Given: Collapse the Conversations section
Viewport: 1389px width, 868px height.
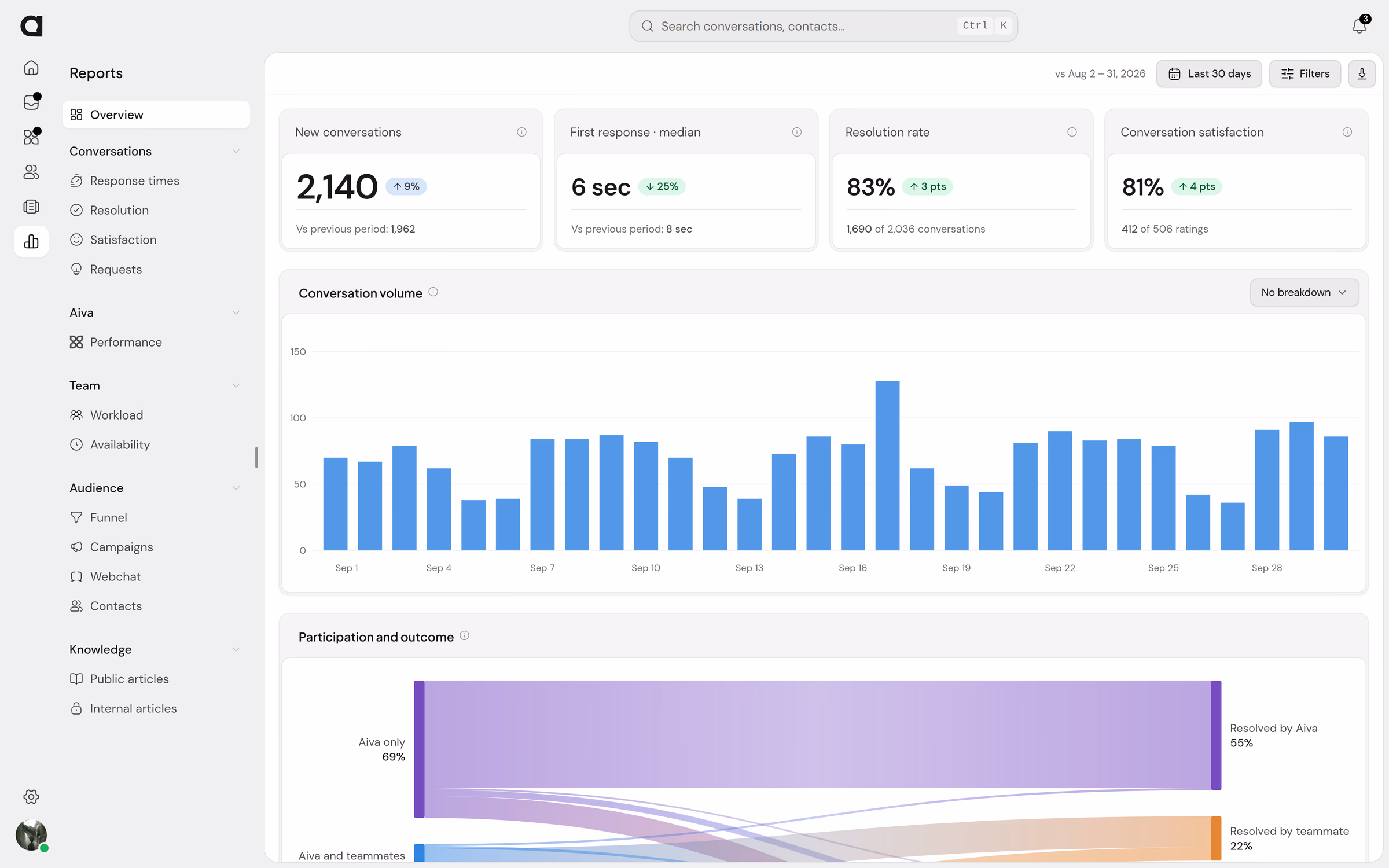Looking at the screenshot, I should (236, 151).
